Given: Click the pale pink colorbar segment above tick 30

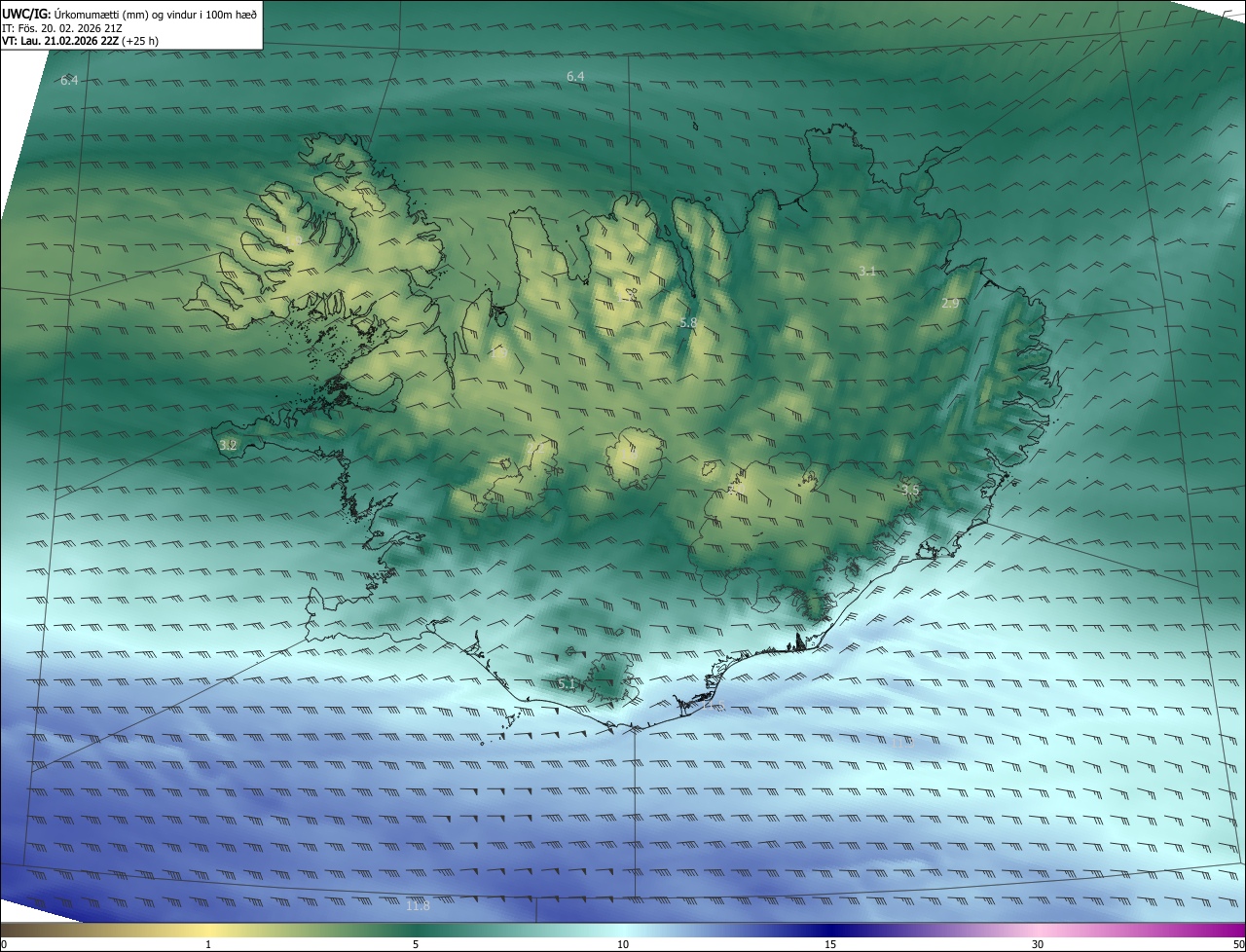Looking at the screenshot, I should [1038, 931].
